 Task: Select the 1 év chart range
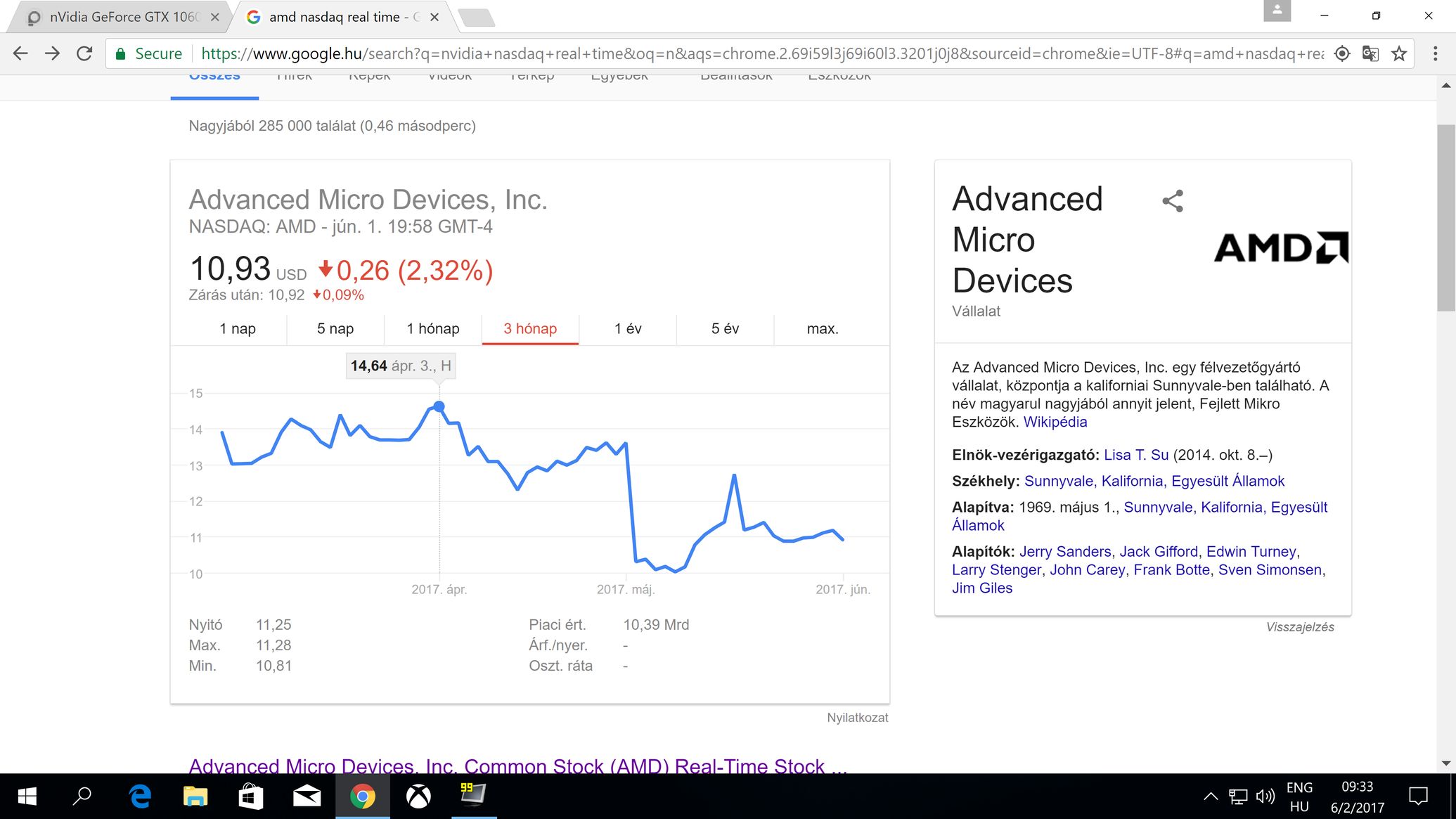pos(628,329)
